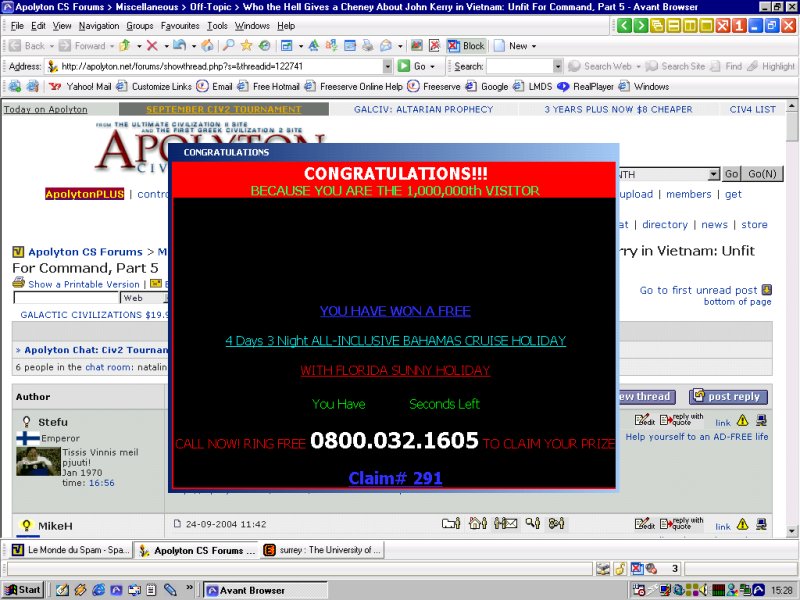The width and height of the screenshot is (800, 600).
Task: Click the red Stop loading icon
Action: [x=152, y=46]
